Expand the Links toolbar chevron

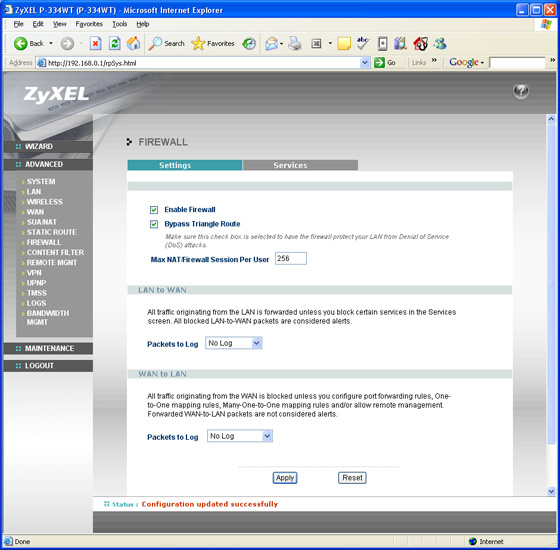point(434,60)
